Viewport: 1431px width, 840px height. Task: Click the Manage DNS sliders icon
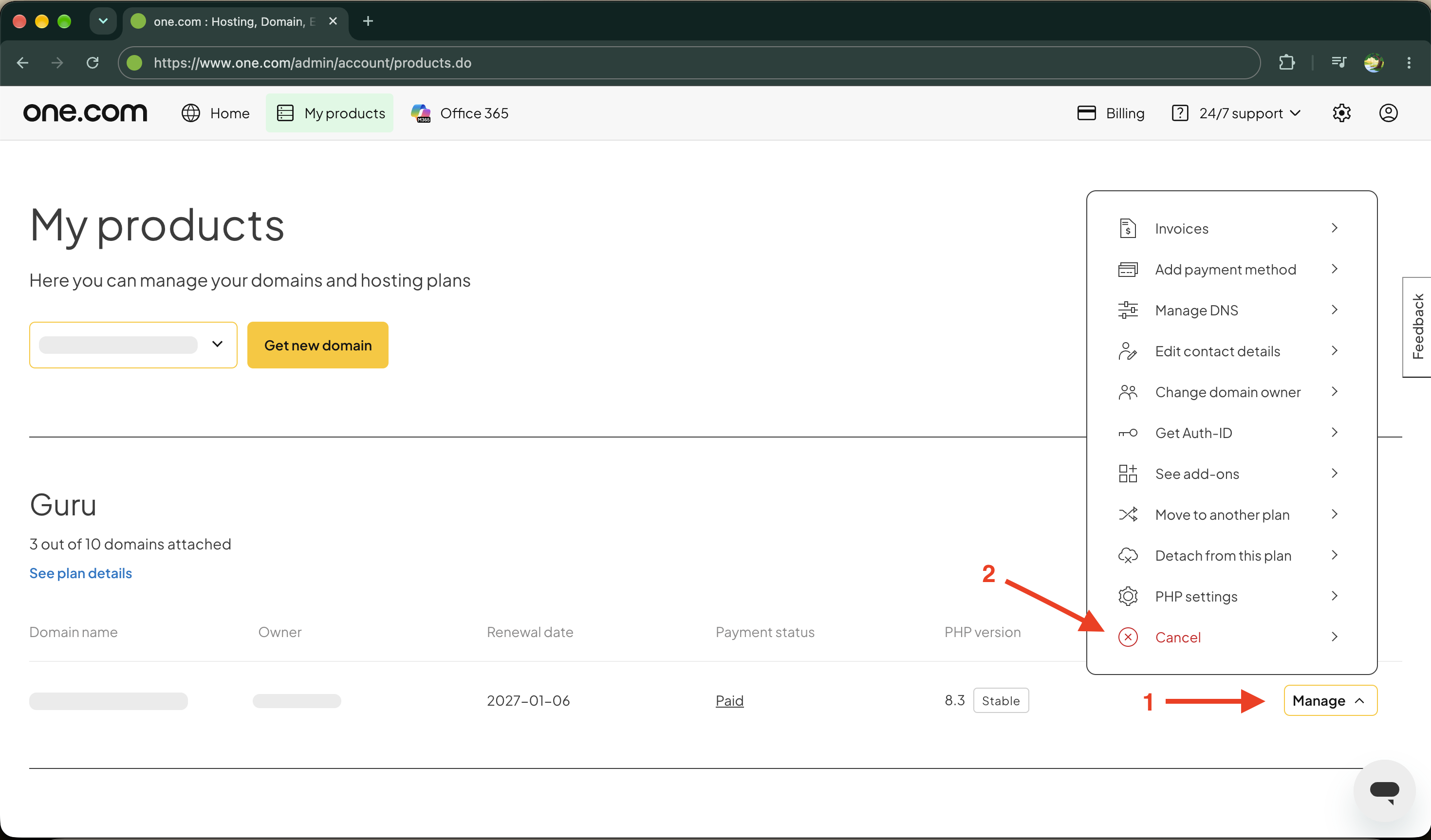click(x=1128, y=310)
